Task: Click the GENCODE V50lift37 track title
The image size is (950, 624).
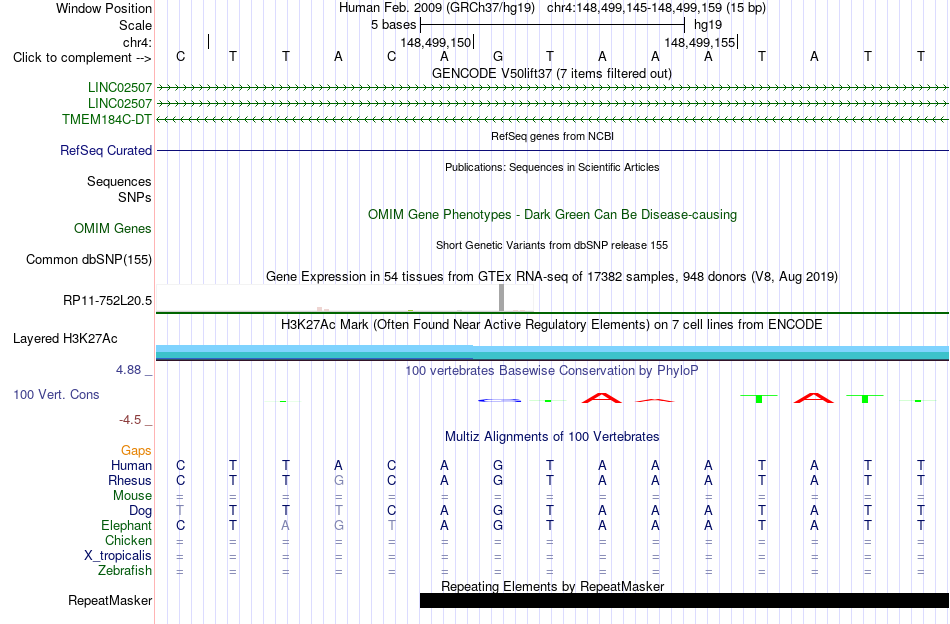Action: coord(552,73)
